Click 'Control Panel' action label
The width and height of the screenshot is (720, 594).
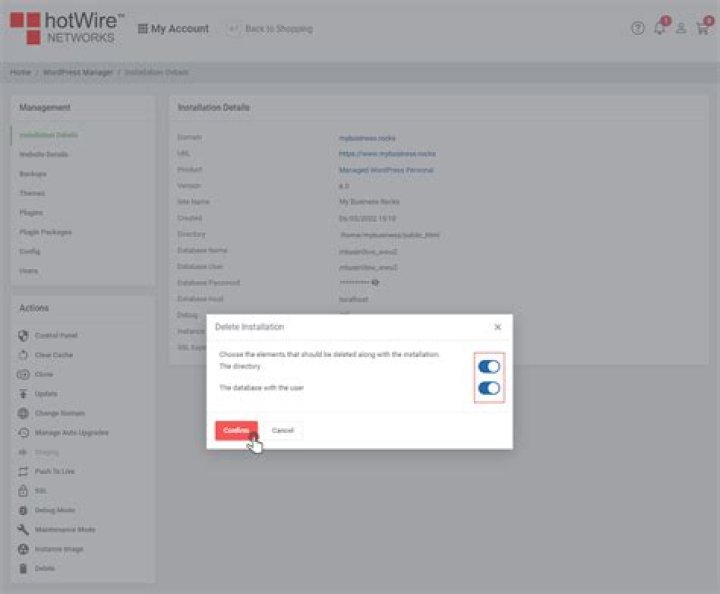pyautogui.click(x=56, y=336)
